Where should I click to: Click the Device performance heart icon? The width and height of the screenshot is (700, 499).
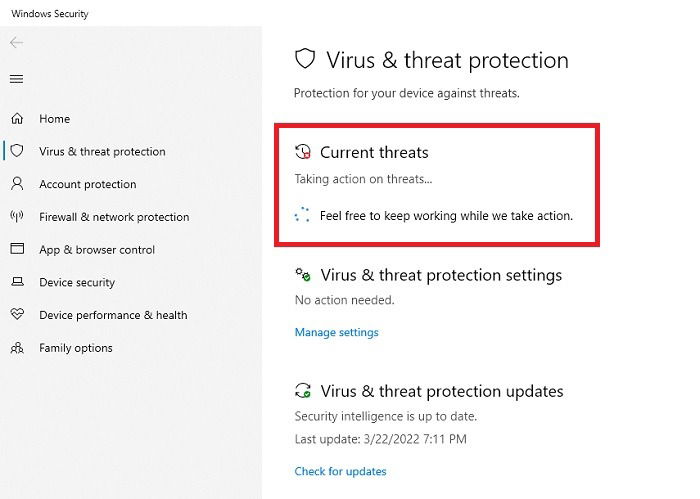click(x=17, y=314)
